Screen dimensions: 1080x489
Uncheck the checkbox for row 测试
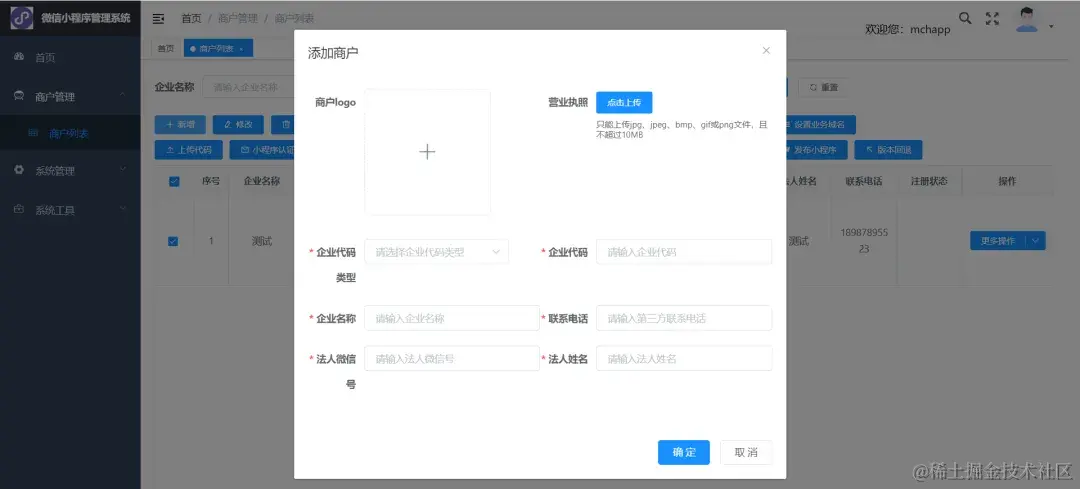tap(174, 241)
